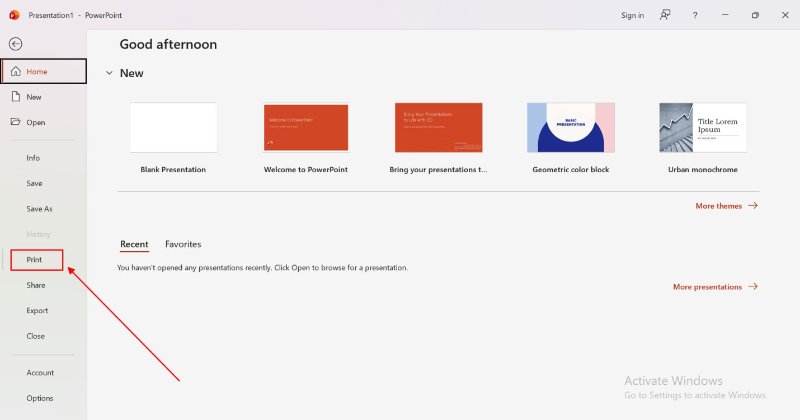Choose the Blank Presentation thumbnail
Screen dimensions: 800x420
coord(173,128)
